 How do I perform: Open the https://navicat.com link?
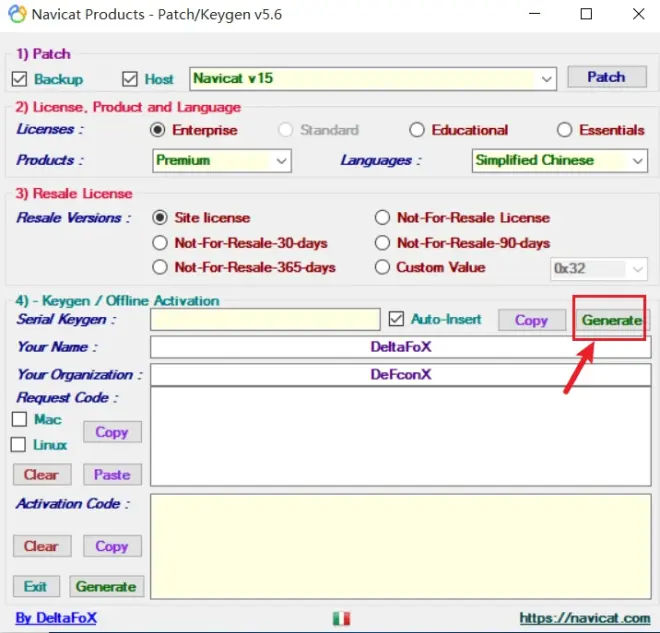(x=585, y=618)
